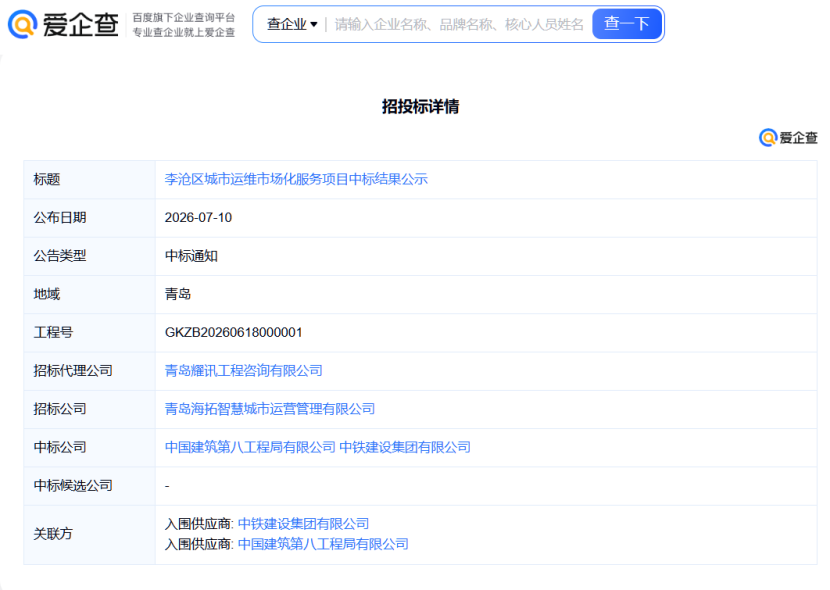Open 中铁建设集团有限公司 link in 中标公司 row

405,447
